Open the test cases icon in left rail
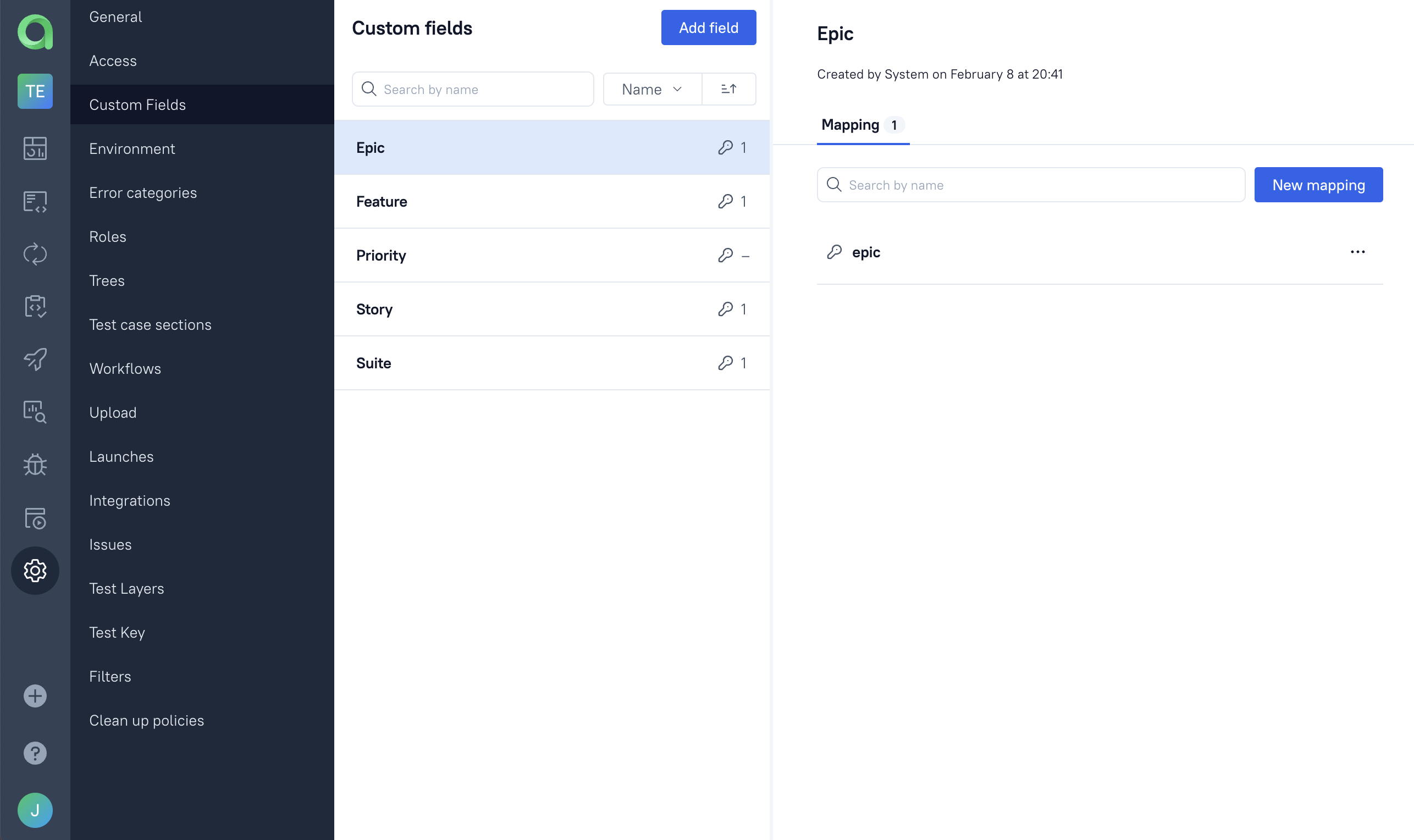Screen dimensions: 1414x840 (x=35, y=201)
